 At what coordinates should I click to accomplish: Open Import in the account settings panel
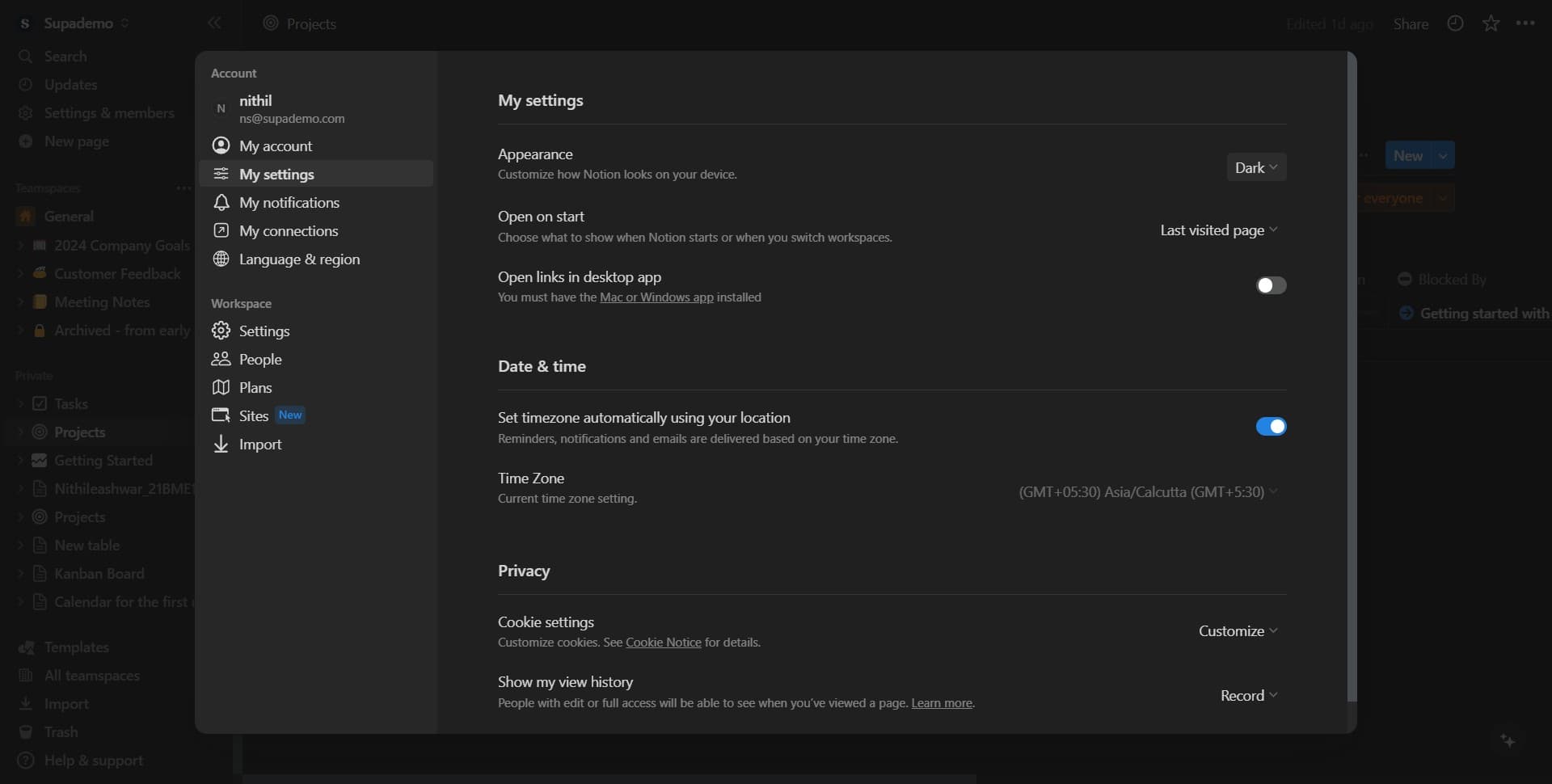[259, 444]
